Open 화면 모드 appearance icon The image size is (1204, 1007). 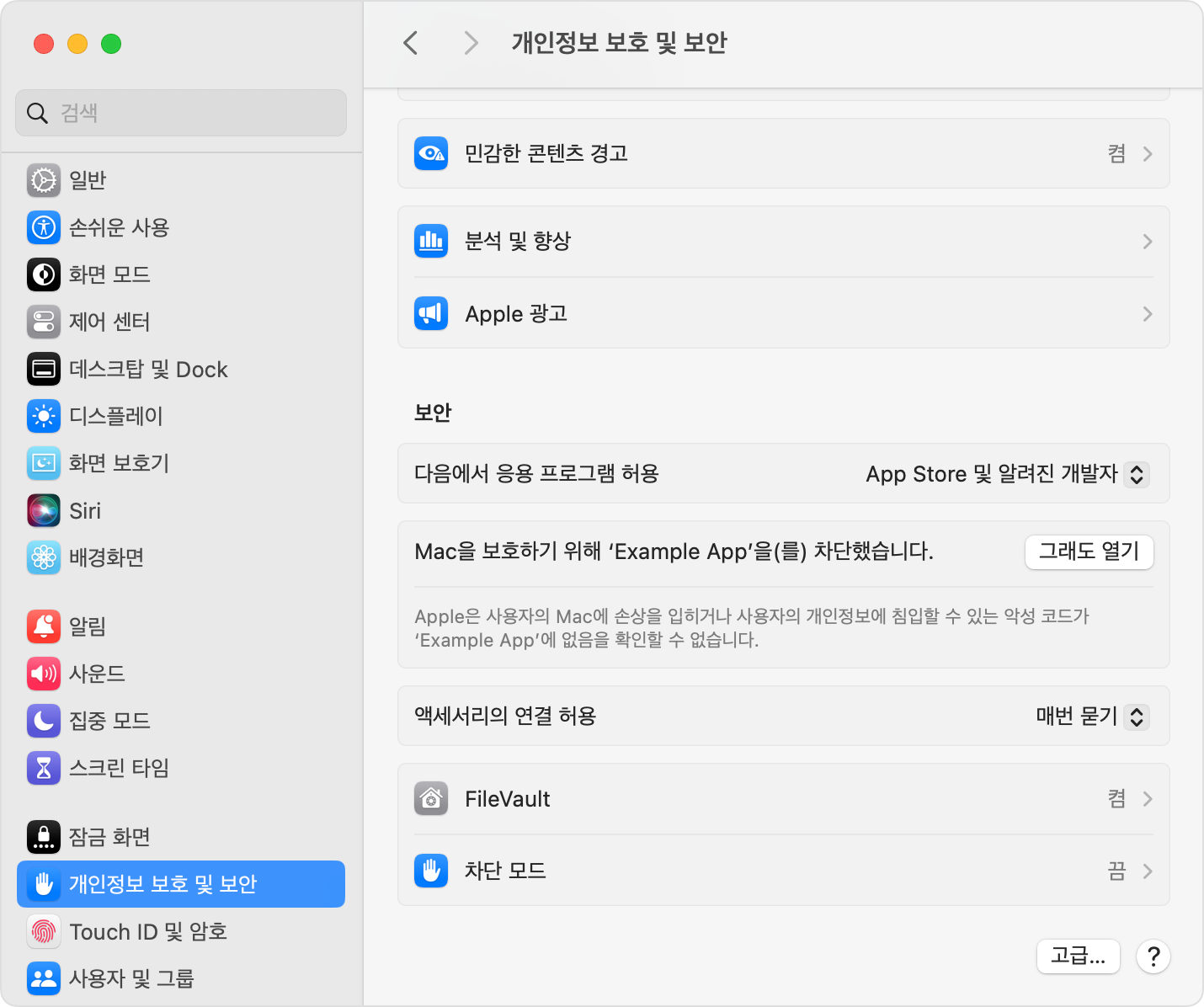(x=44, y=274)
